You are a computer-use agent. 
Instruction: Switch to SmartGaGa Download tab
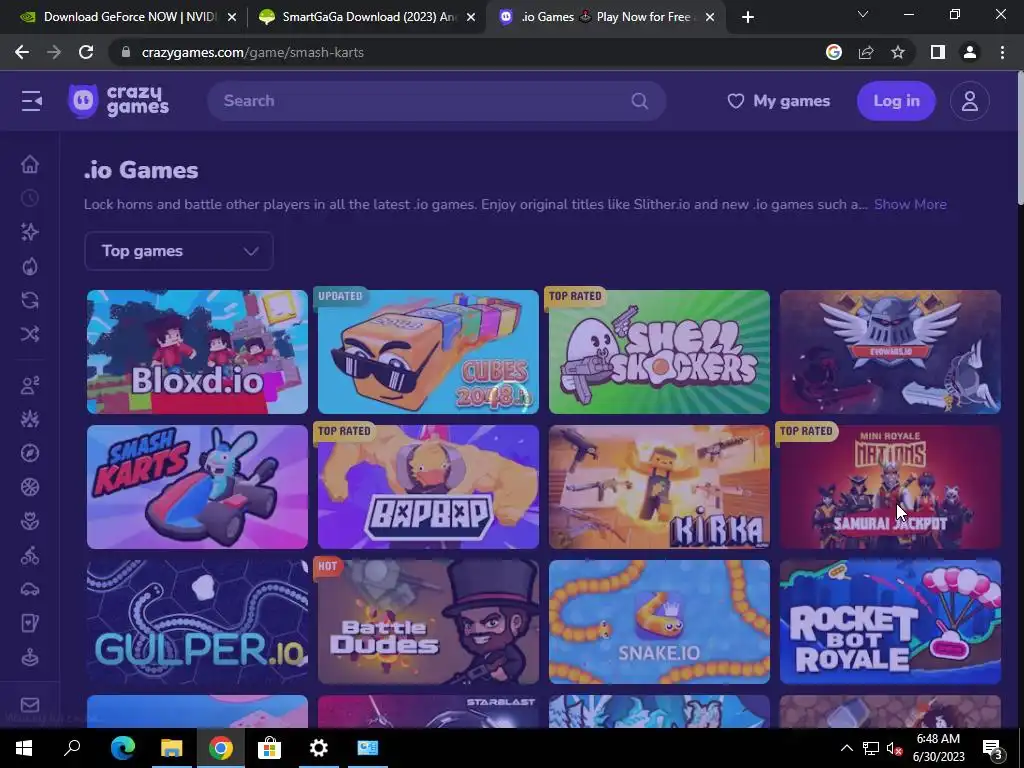(x=368, y=17)
